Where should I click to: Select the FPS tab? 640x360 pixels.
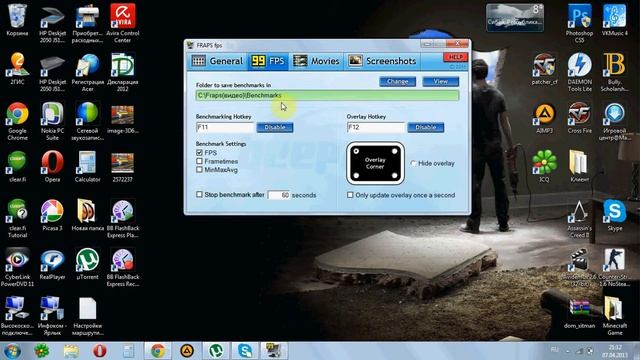[268, 61]
